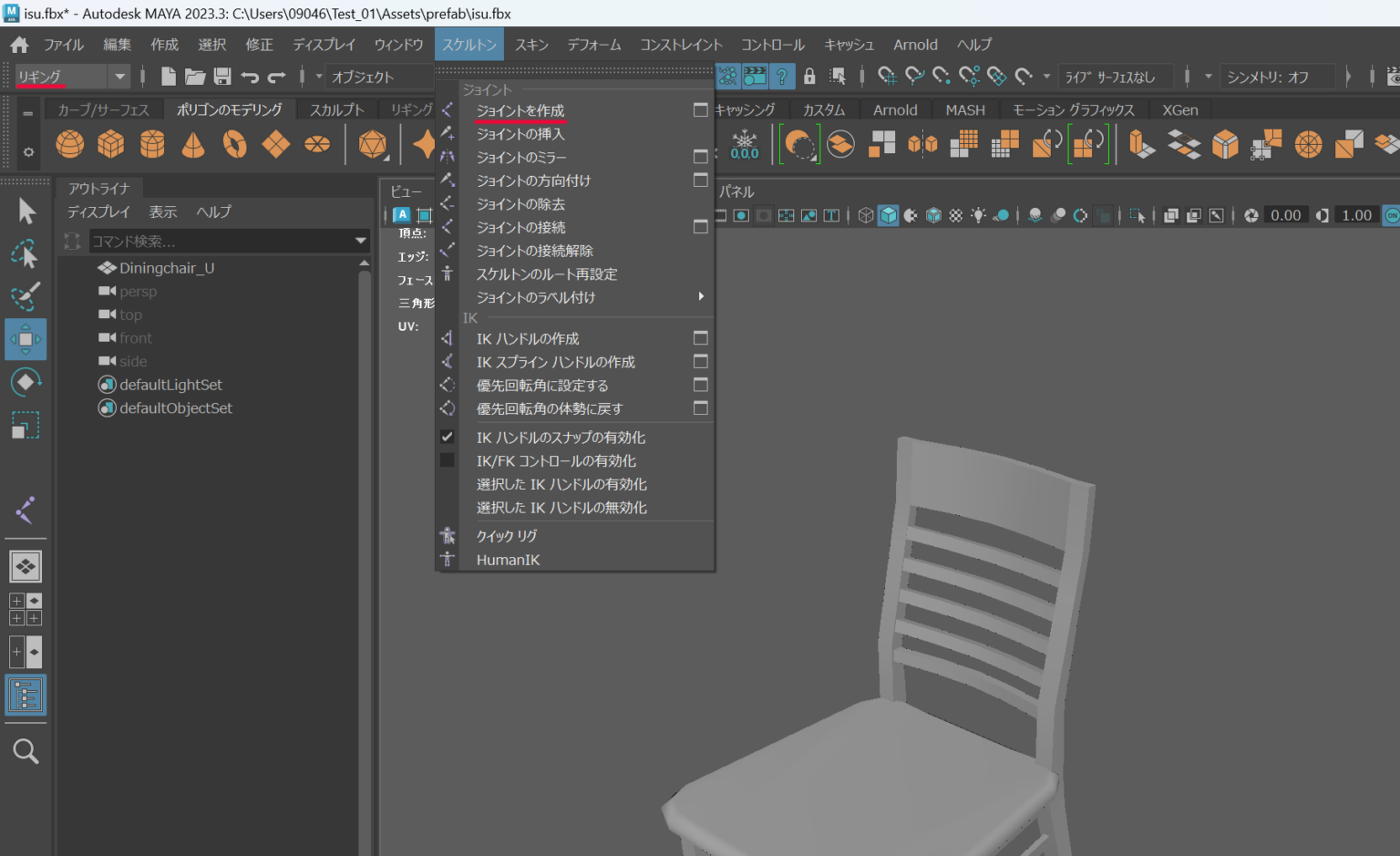Select the polygon sphere shelf icon
This screenshot has width=1400, height=856.
click(x=70, y=144)
